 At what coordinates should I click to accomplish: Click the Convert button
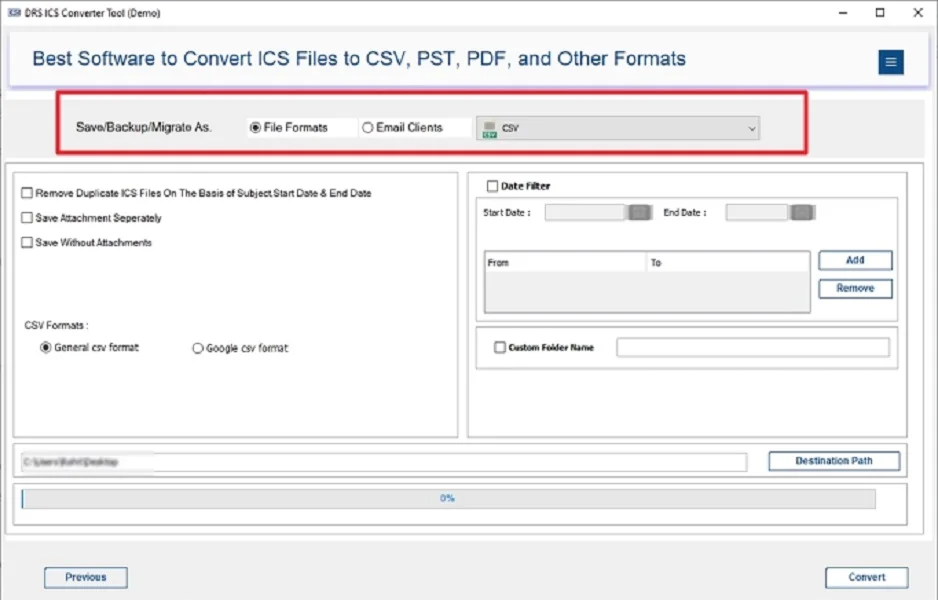pyautogui.click(x=866, y=577)
